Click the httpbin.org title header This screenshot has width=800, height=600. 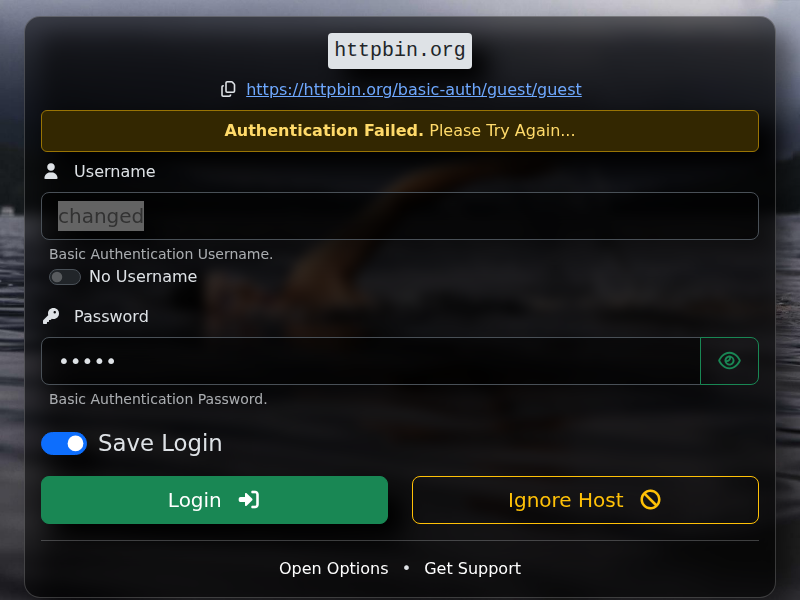click(399, 50)
